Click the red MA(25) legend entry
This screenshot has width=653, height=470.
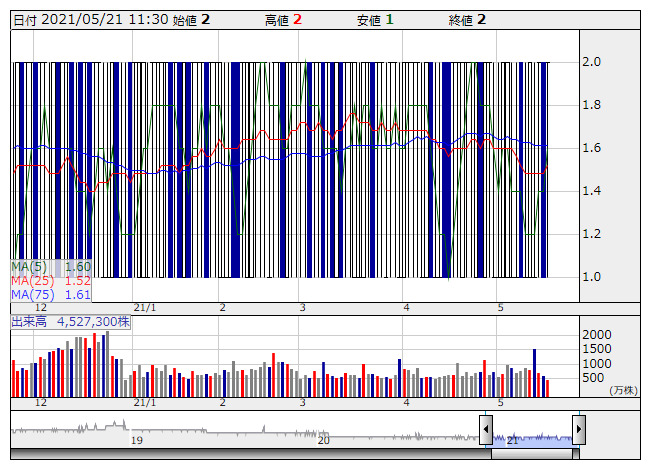(x=51, y=281)
